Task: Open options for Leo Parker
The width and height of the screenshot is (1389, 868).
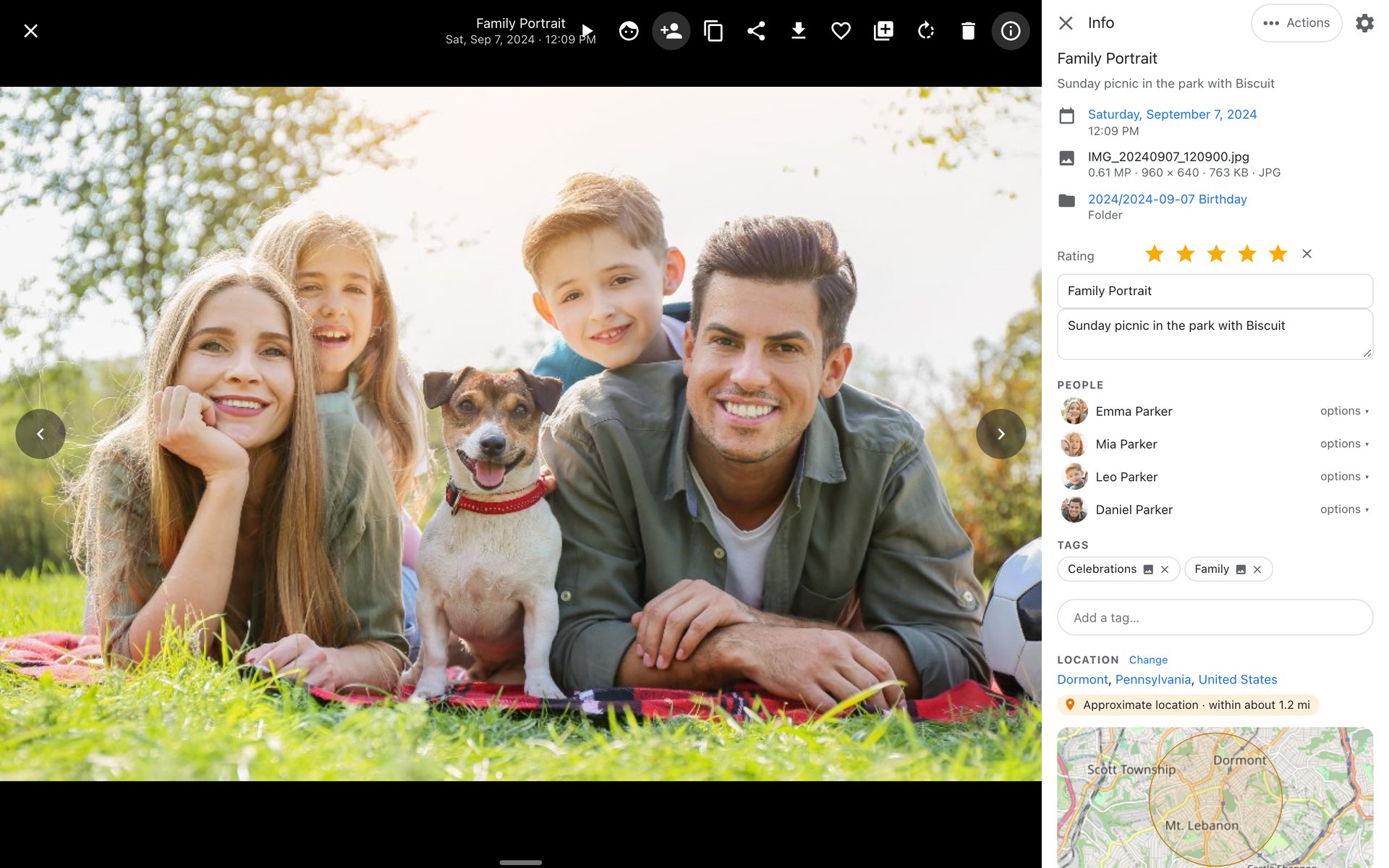Action: point(1344,476)
